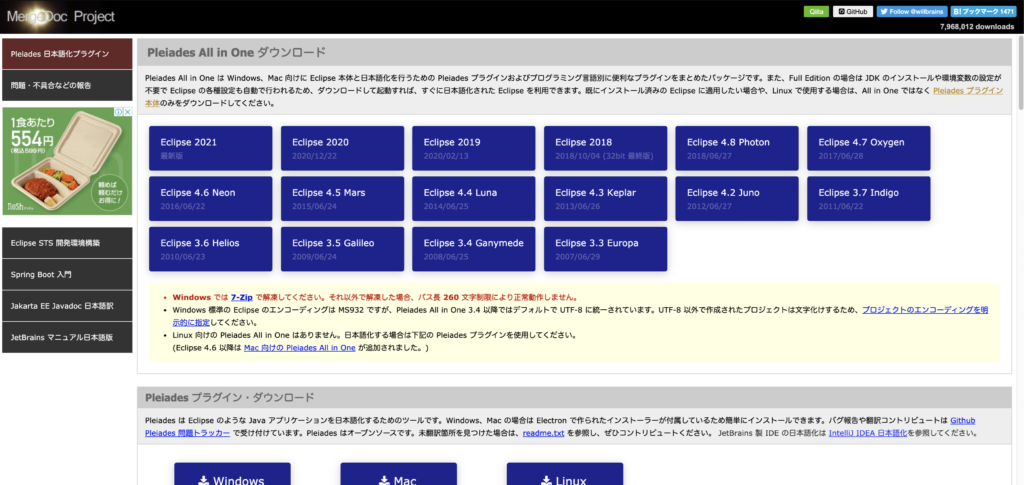Choose the Eclipse 4.2 Juno tile

pyautogui.click(x=737, y=198)
